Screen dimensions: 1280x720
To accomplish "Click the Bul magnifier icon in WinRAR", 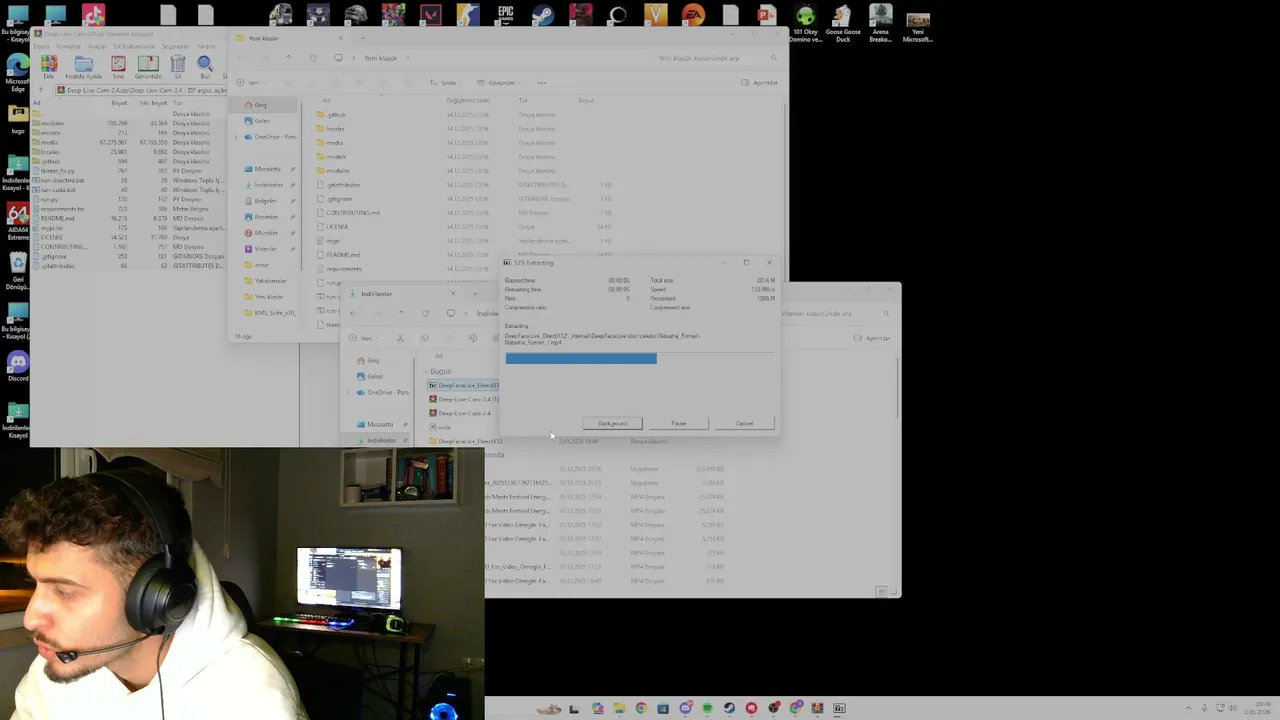I will click(205, 68).
